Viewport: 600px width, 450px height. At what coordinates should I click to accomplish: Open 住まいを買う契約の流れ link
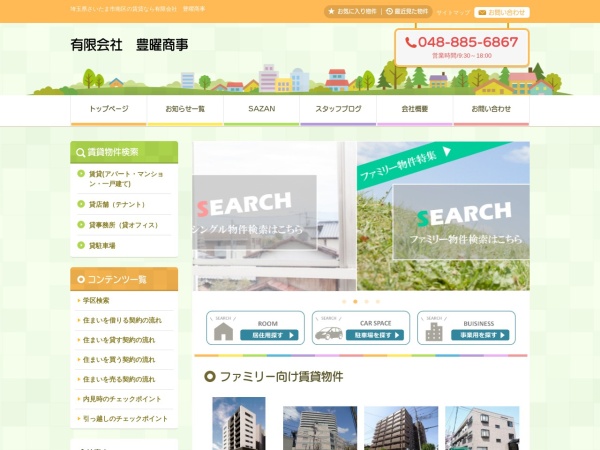119,360
